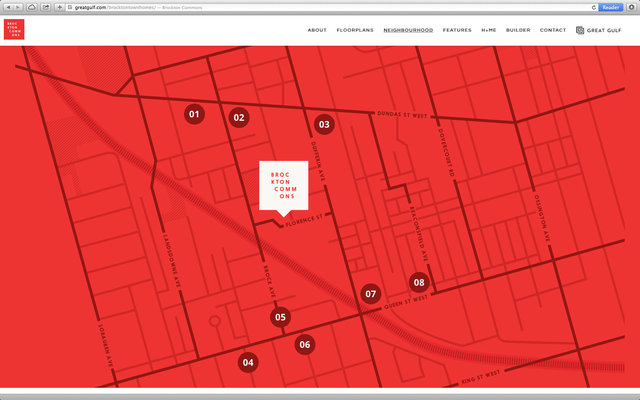Open the Neighbourhood nav link
The height and width of the screenshot is (400, 640).
(408, 30)
